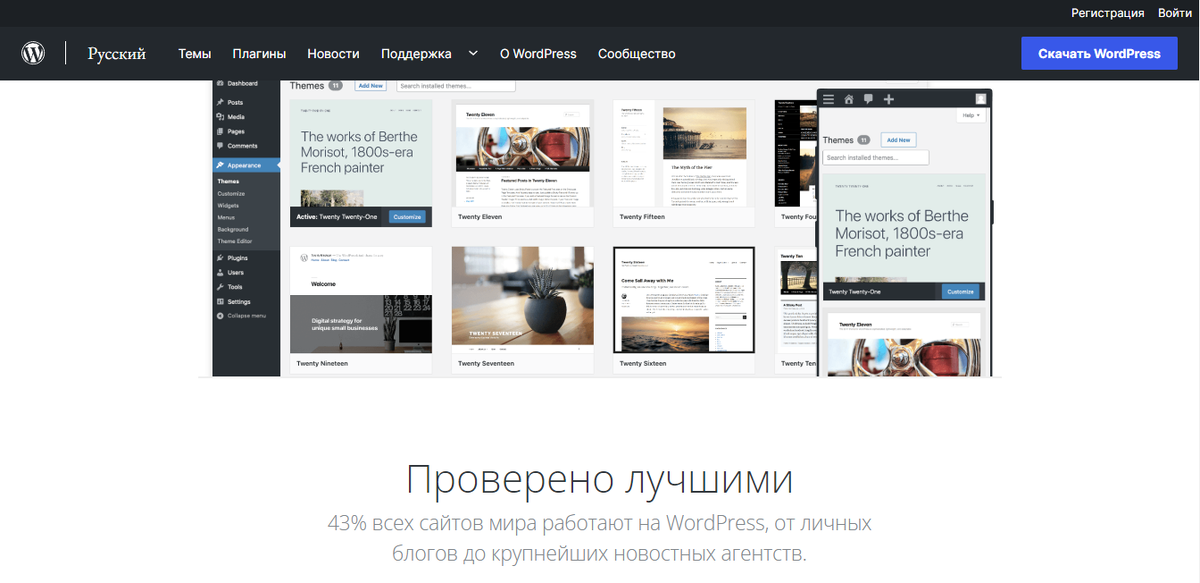Select Appearance in the admin sidebar
Screen dimensions: 1200x583
[x=244, y=165]
